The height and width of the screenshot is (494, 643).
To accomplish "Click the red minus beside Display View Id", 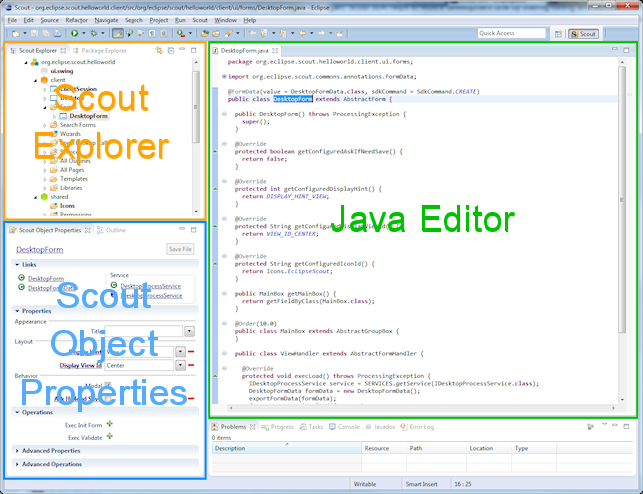I will (x=191, y=365).
